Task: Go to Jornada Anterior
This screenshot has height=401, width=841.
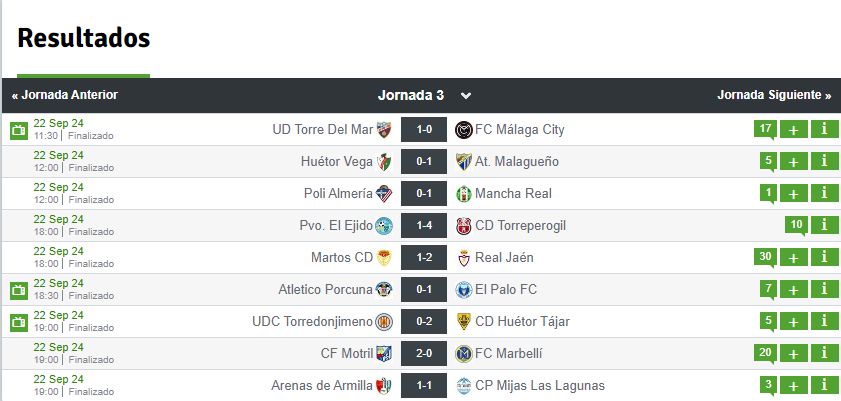Action: tap(65, 95)
